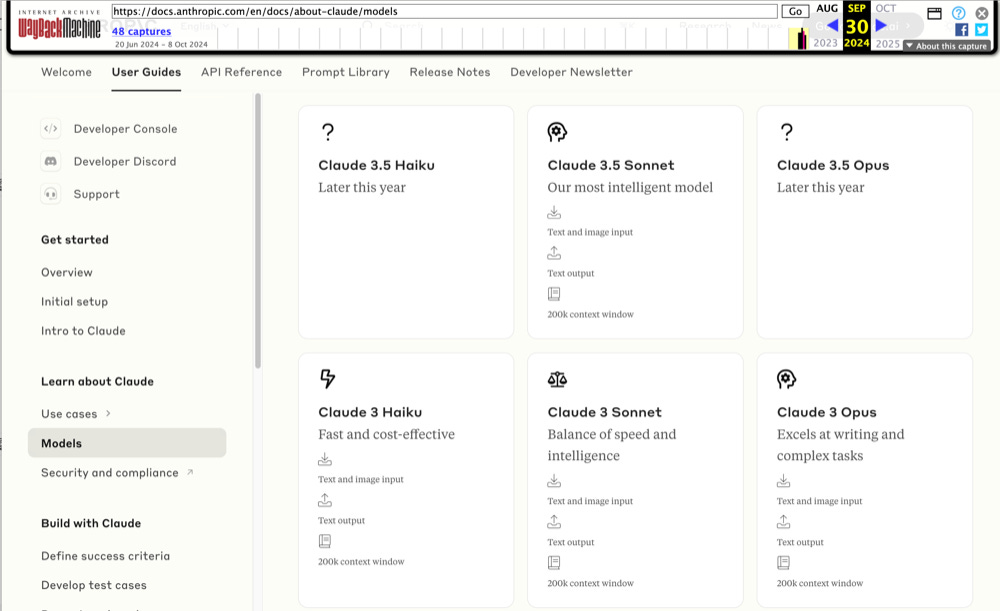The image size is (1000, 611).
Task: Click the Learn about Claude section heading
Action: tap(98, 381)
